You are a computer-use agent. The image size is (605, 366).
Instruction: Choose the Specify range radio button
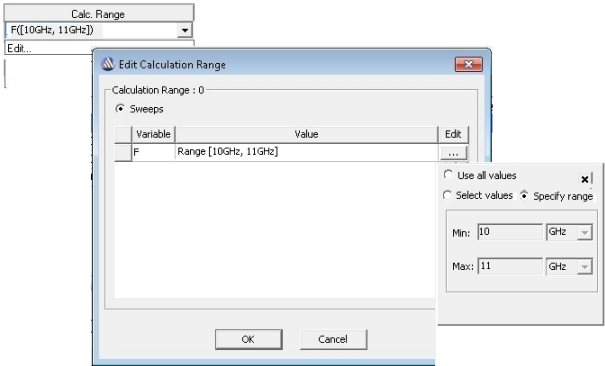tap(524, 195)
